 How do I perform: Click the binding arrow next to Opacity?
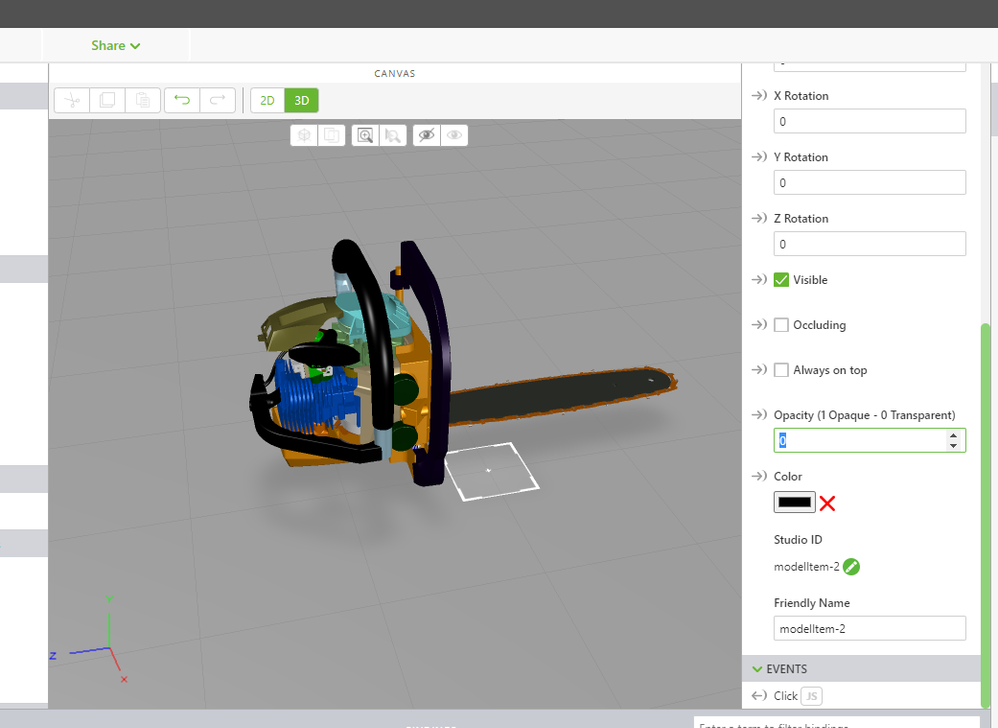(758, 415)
